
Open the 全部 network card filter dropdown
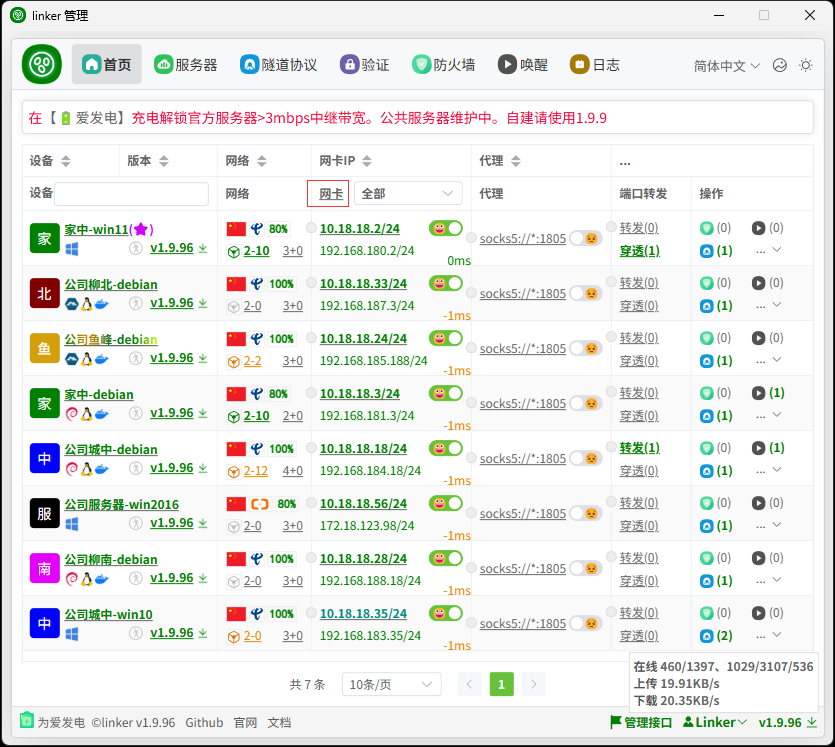pos(407,193)
